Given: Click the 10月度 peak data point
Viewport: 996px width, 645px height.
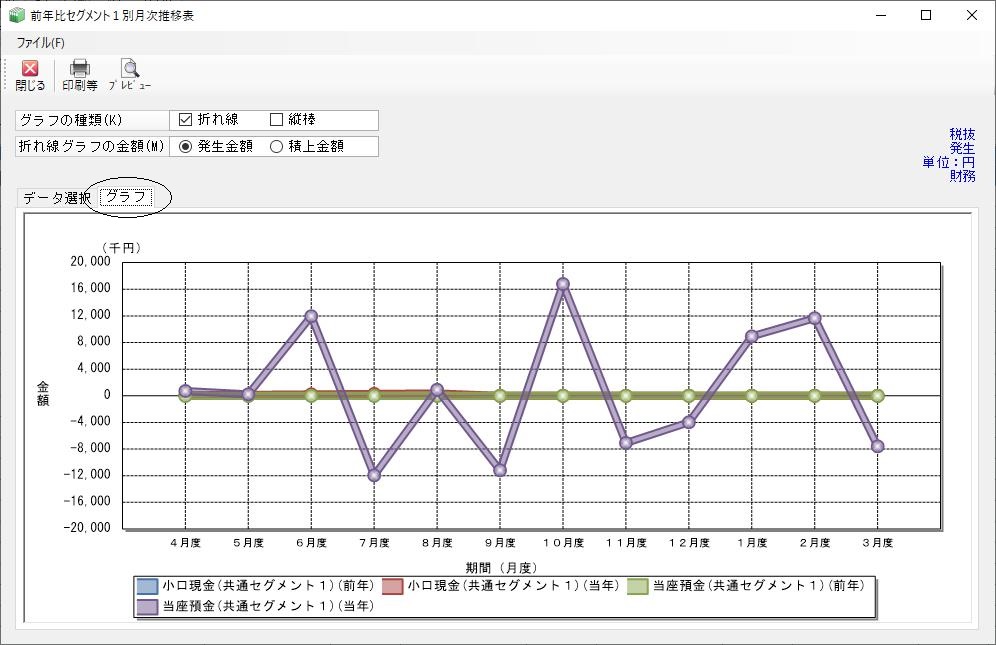Looking at the screenshot, I should (563, 284).
